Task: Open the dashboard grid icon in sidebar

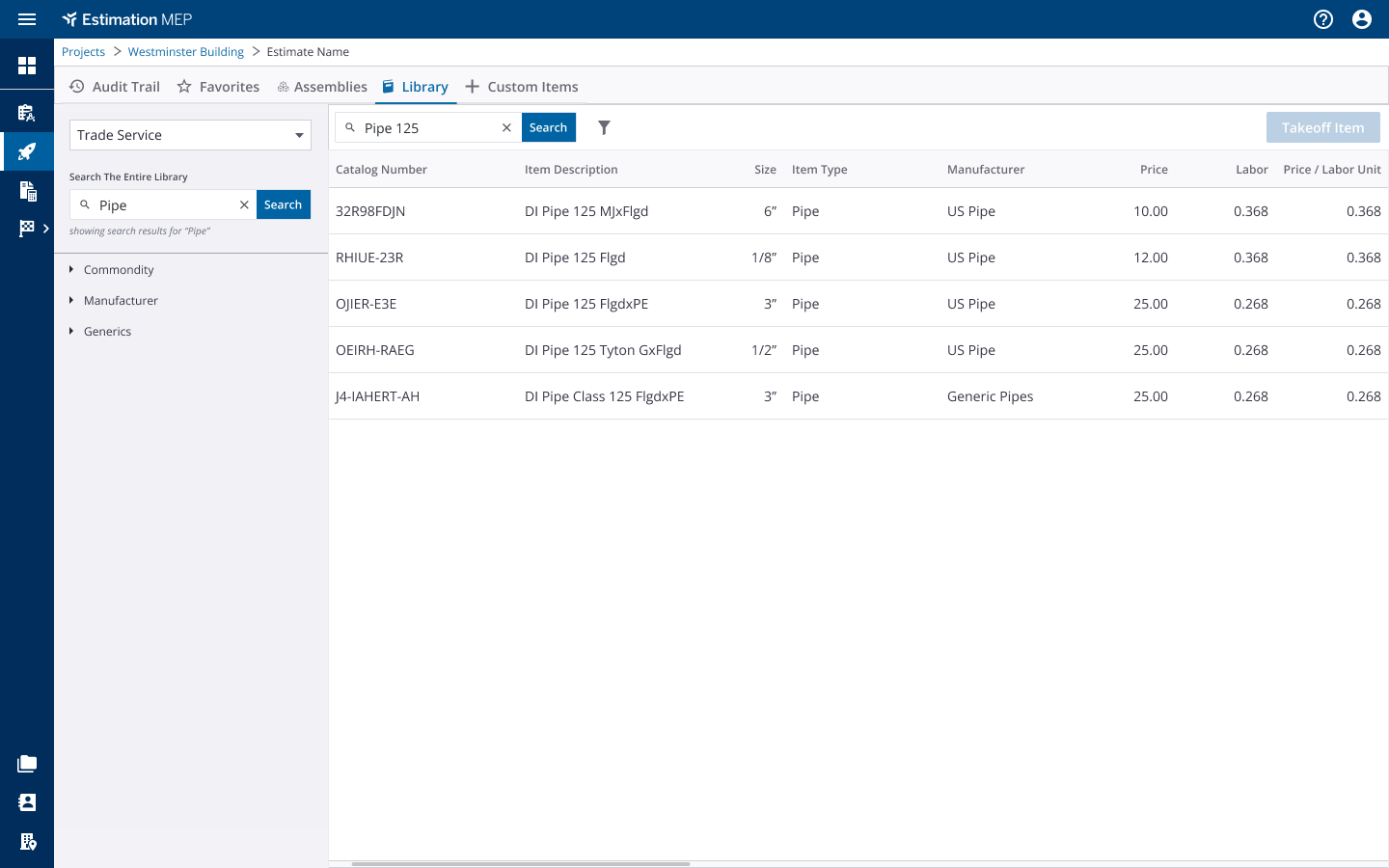Action: tap(27, 66)
